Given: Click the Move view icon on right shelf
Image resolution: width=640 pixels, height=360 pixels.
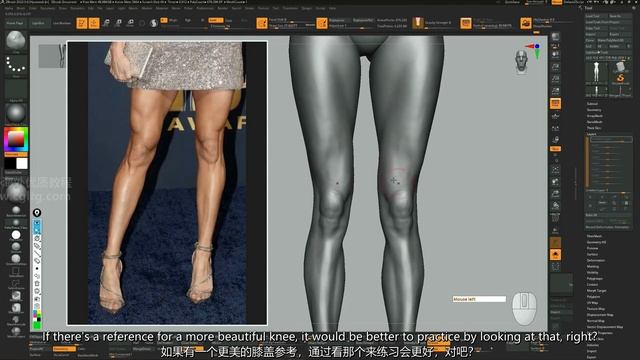Looking at the screenshot, I should pos(556,182).
